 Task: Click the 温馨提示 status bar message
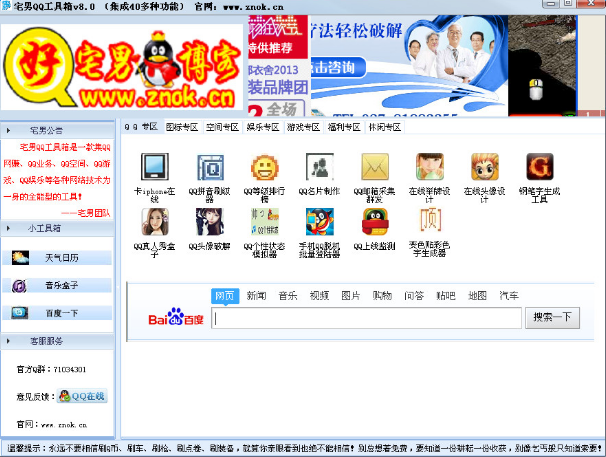303,448
